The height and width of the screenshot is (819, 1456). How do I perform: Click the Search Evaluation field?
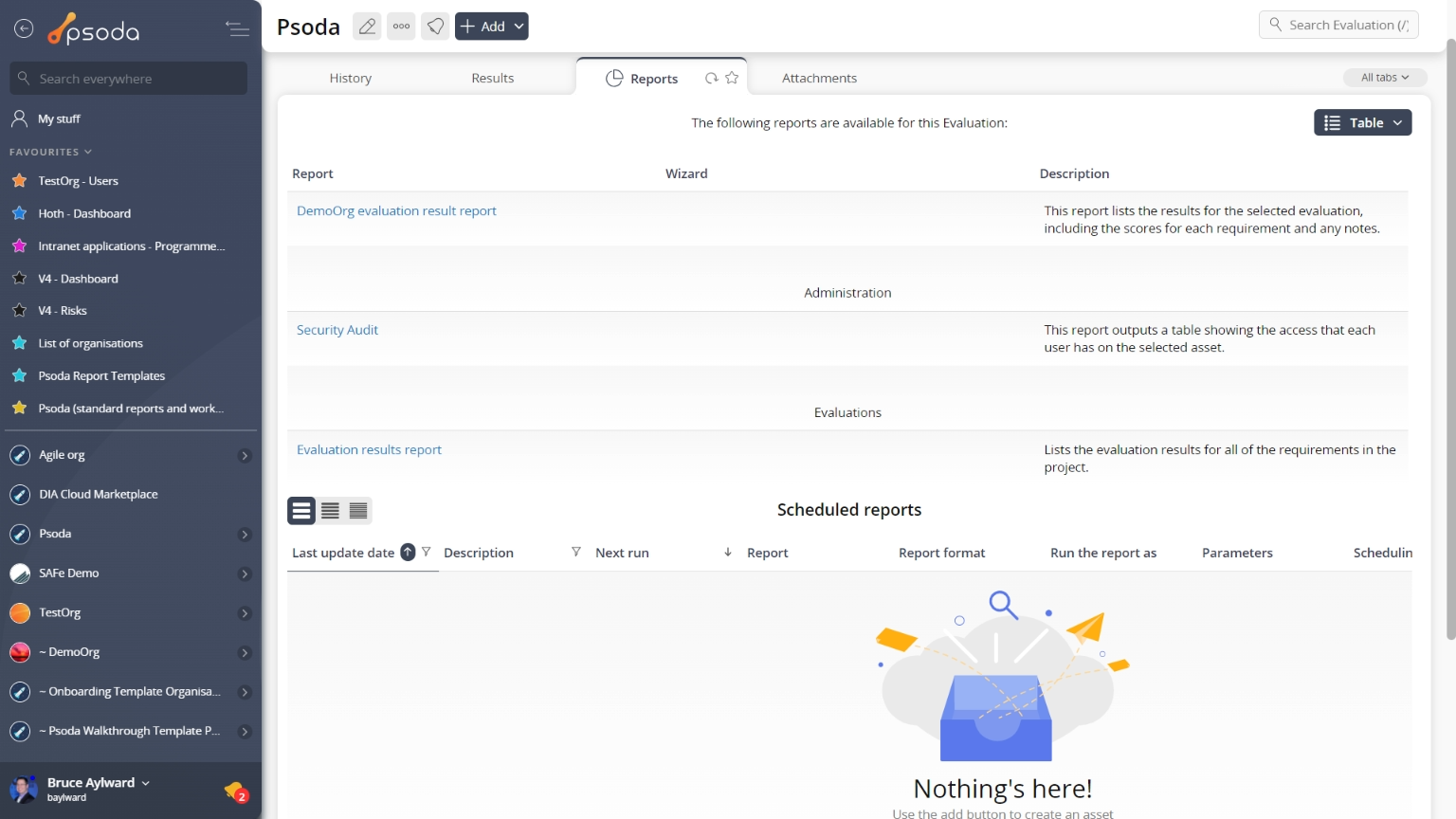tap(1338, 25)
